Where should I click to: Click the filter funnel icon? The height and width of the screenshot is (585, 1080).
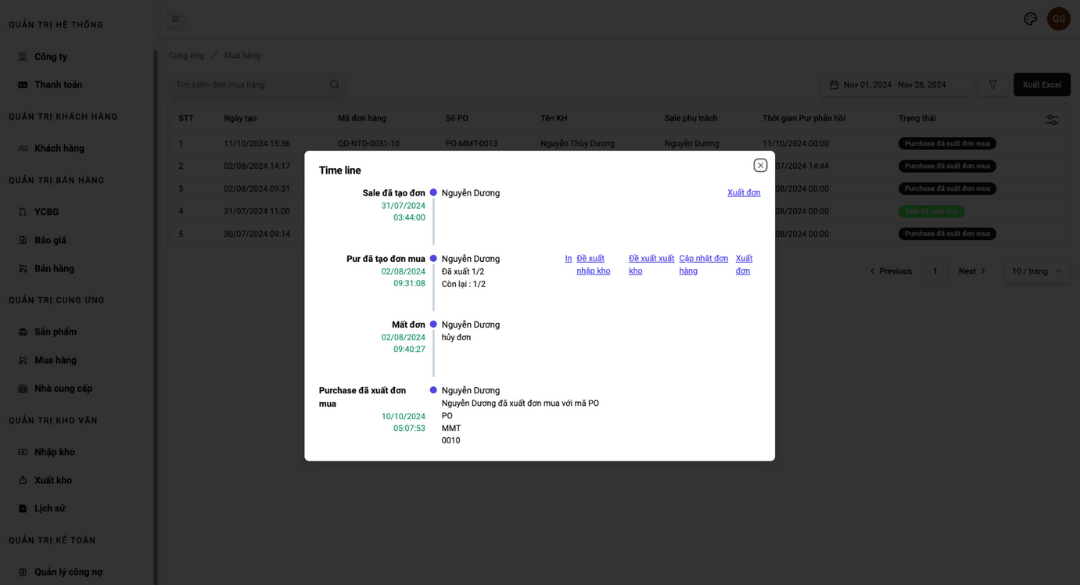pos(993,85)
